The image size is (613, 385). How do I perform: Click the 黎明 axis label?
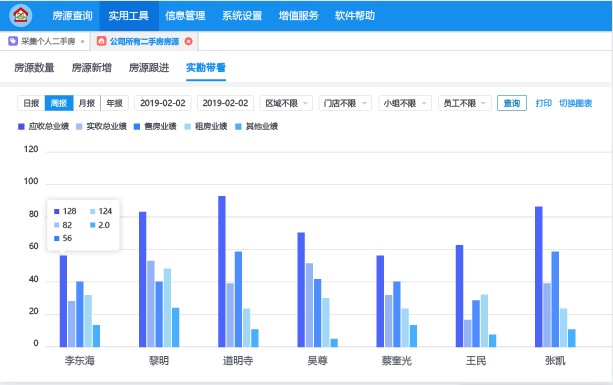(x=159, y=360)
